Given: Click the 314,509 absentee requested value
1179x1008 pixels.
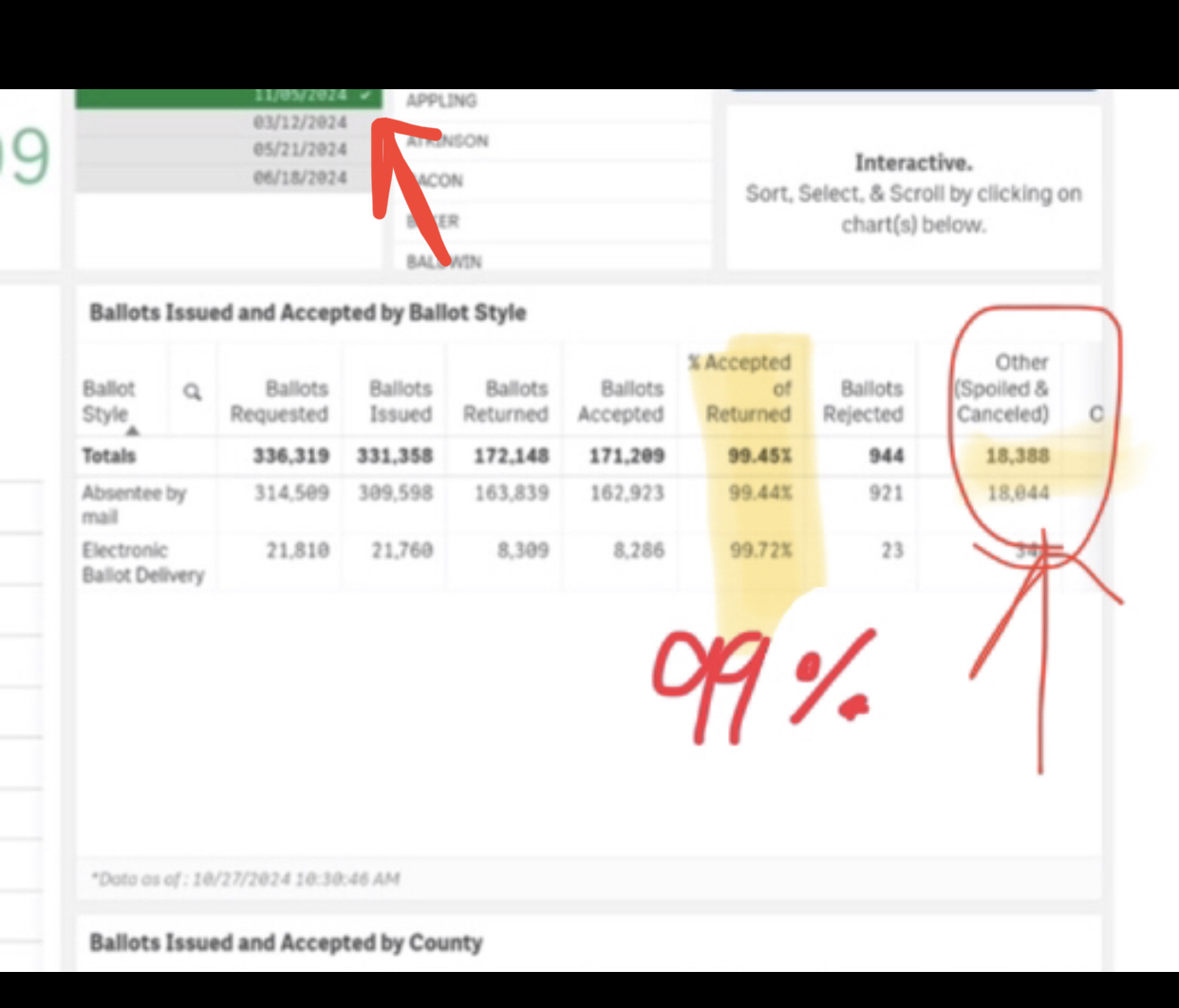Looking at the screenshot, I should (291, 493).
